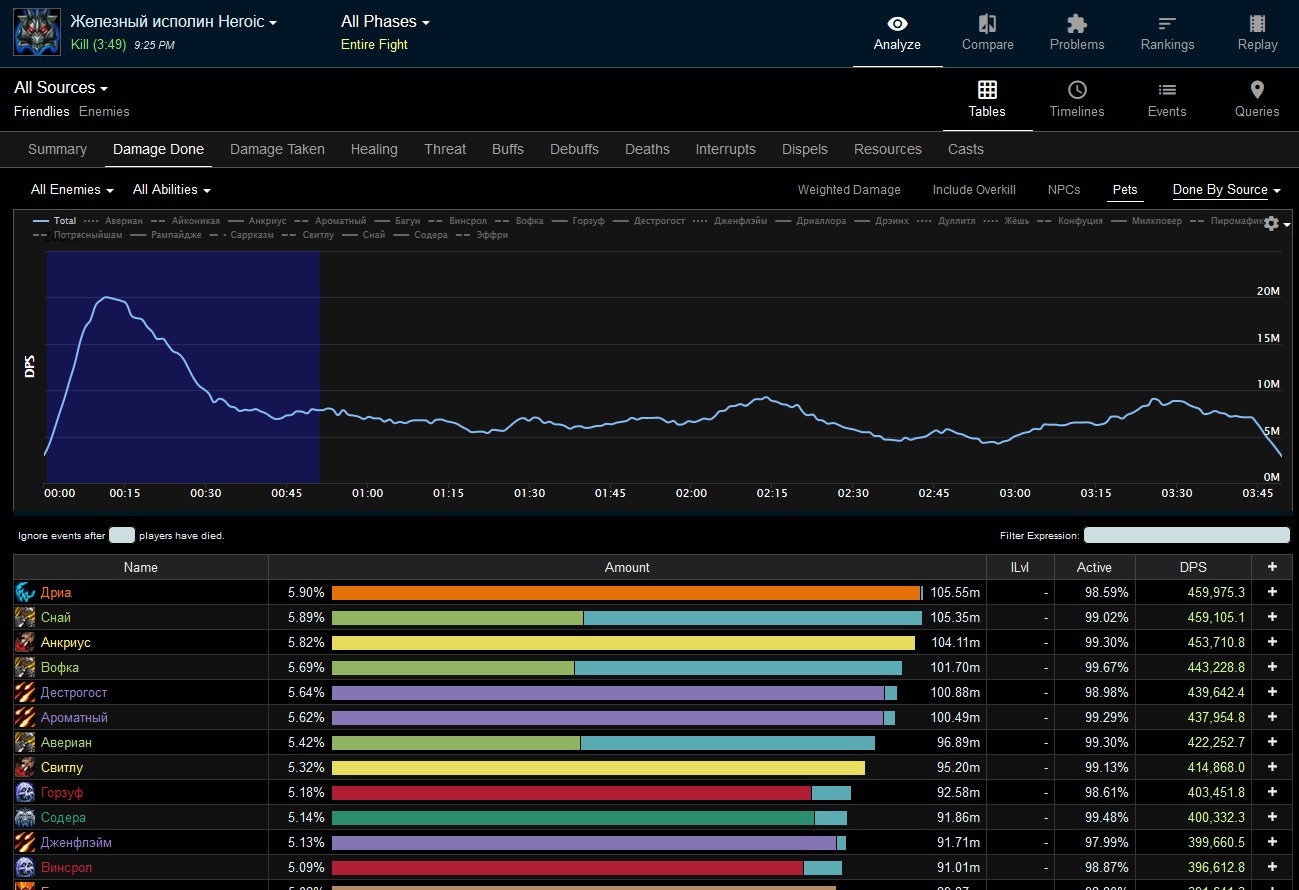
Task: Click Винсрол's class icon
Action: (25, 867)
